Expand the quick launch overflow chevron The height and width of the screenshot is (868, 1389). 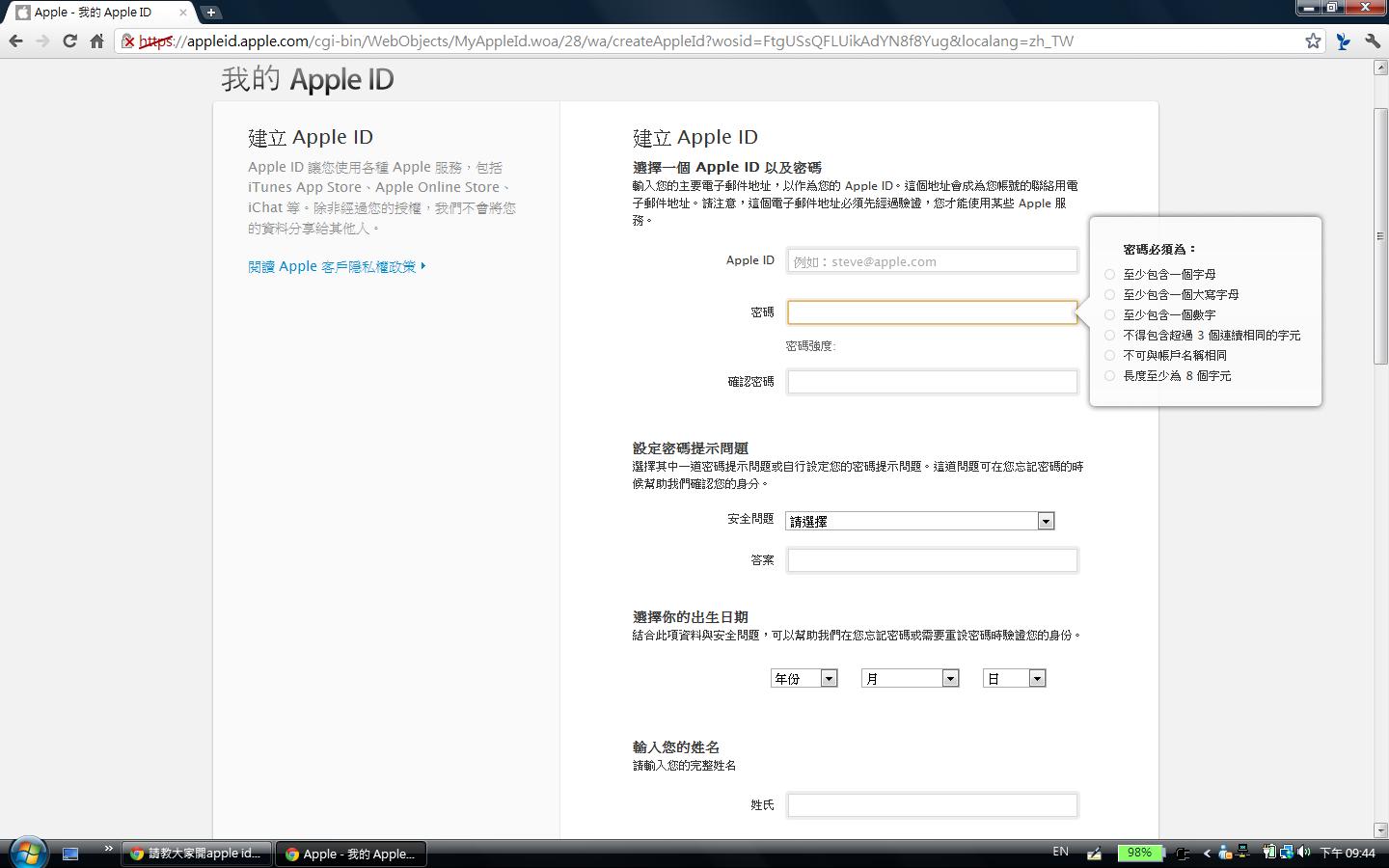click(108, 849)
